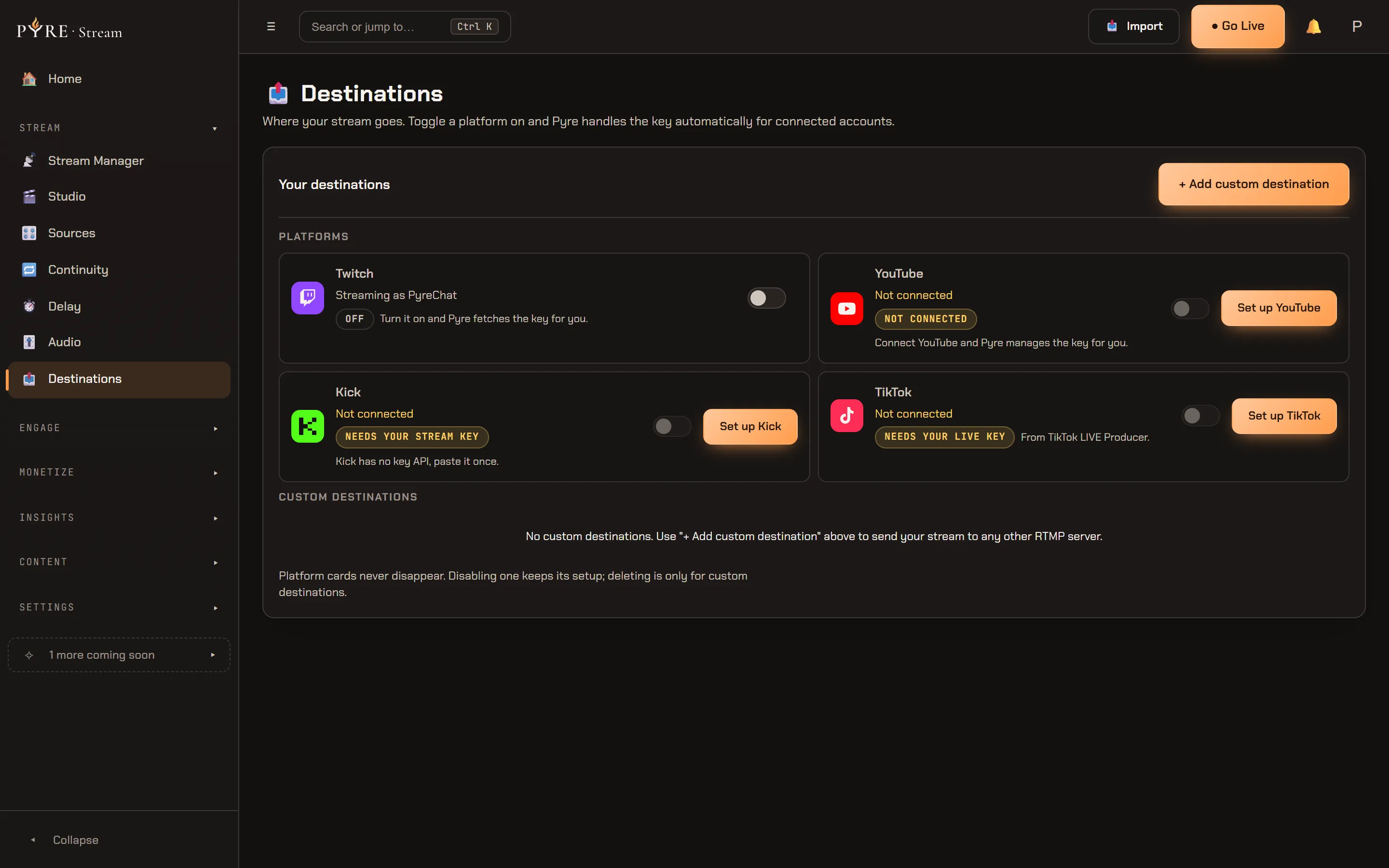Click Set up Kick
Screen dimensions: 1389x868
pyautogui.click(x=750, y=427)
